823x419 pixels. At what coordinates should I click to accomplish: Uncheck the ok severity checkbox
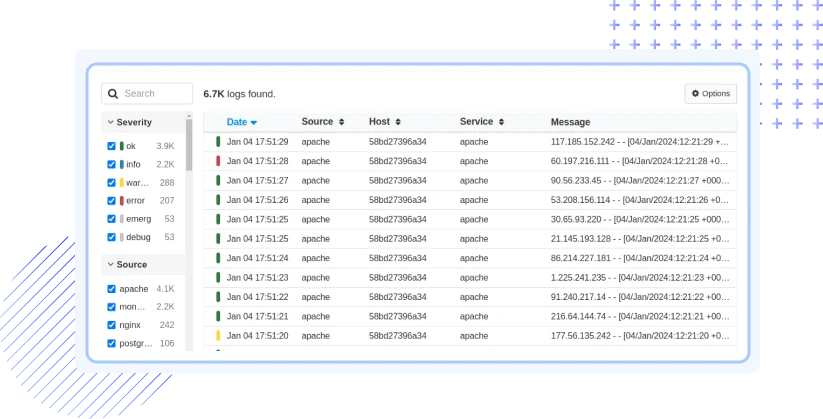(x=112, y=146)
